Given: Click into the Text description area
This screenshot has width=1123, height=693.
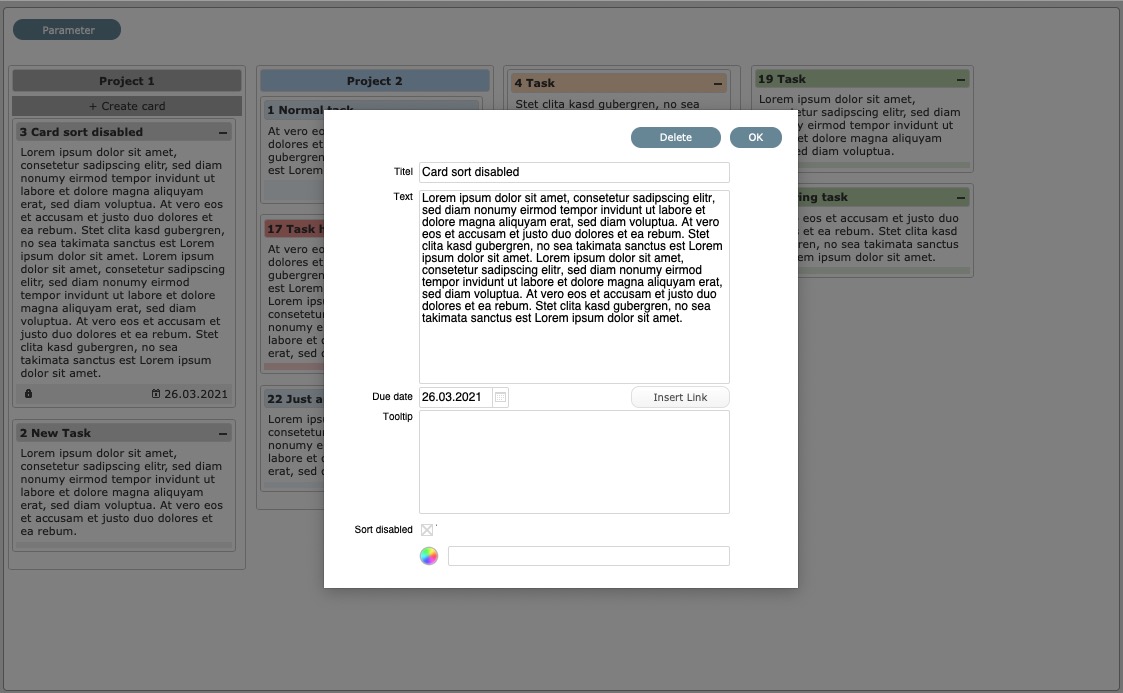Looking at the screenshot, I should pos(574,350).
